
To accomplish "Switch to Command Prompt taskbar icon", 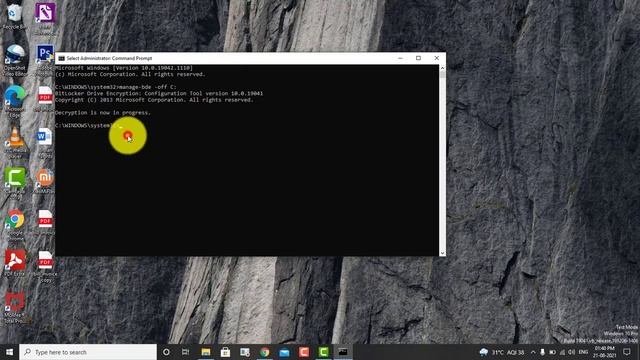I will pos(343,352).
